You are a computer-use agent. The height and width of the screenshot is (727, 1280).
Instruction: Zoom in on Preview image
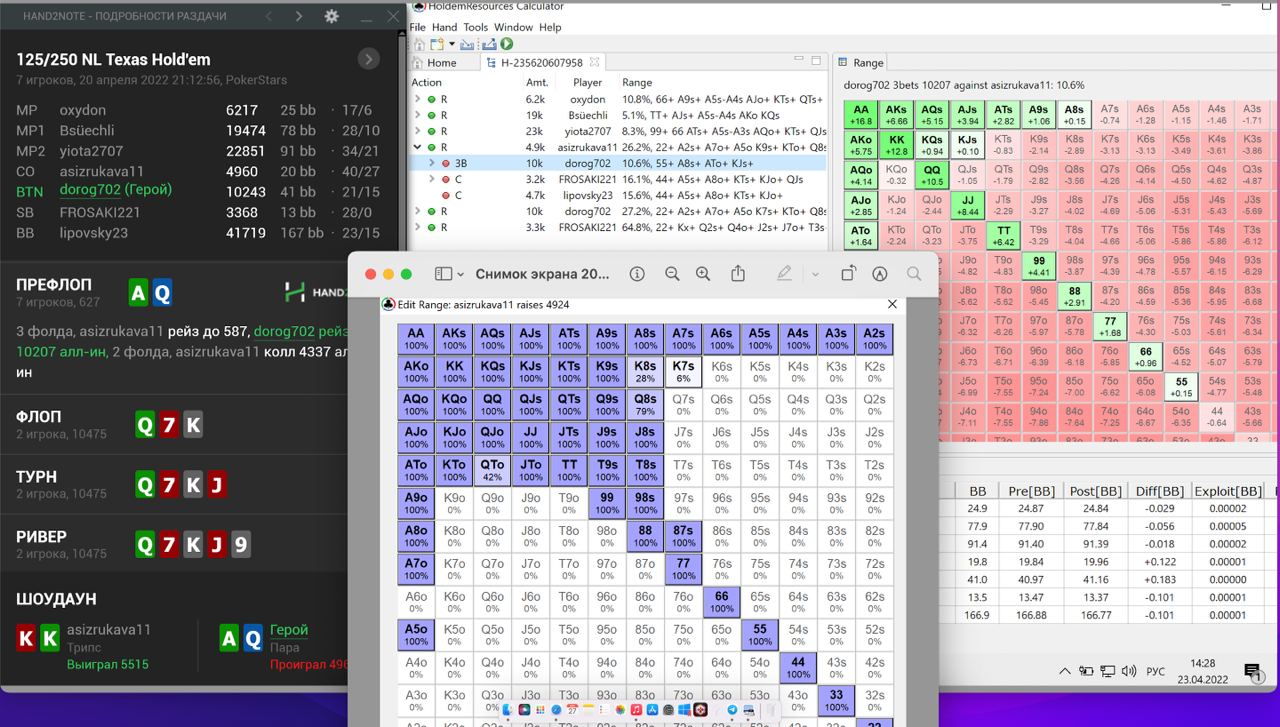pyautogui.click(x=703, y=274)
